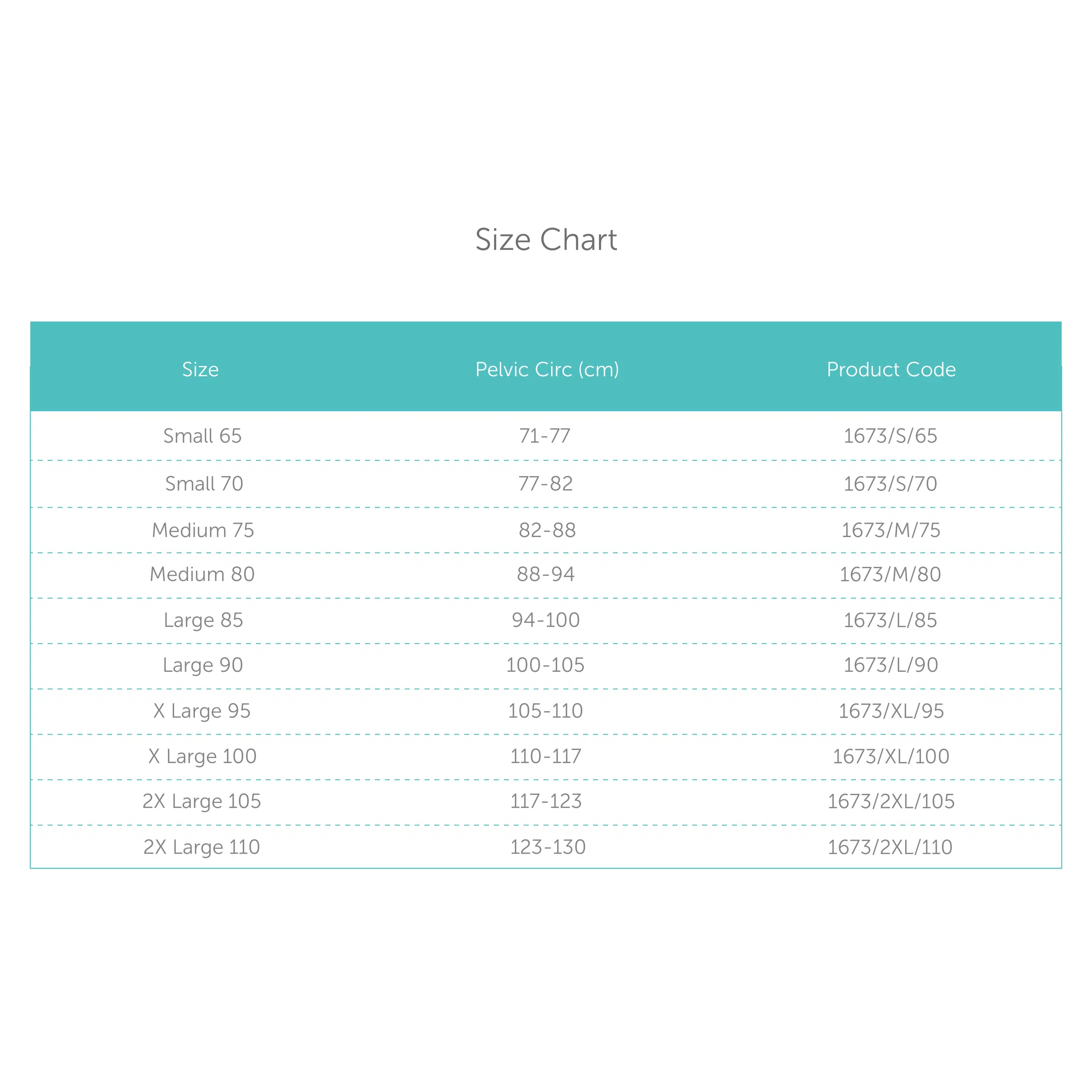Viewport: 1092px width, 1092px height.
Task: Select the Large 85 size cell
Action: tap(203, 620)
